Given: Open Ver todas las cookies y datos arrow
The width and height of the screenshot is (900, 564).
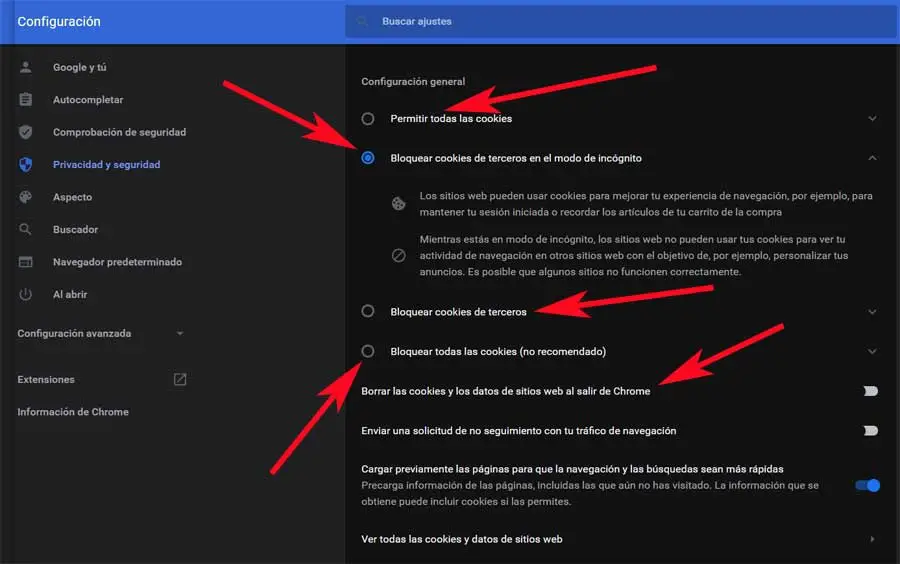Looking at the screenshot, I should [872, 539].
